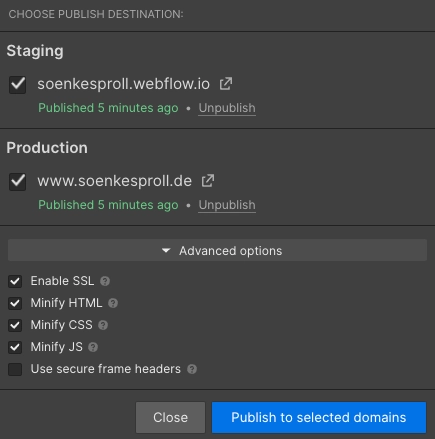
Task: Unpublish the production soenkesproll.de site
Action: tap(227, 205)
